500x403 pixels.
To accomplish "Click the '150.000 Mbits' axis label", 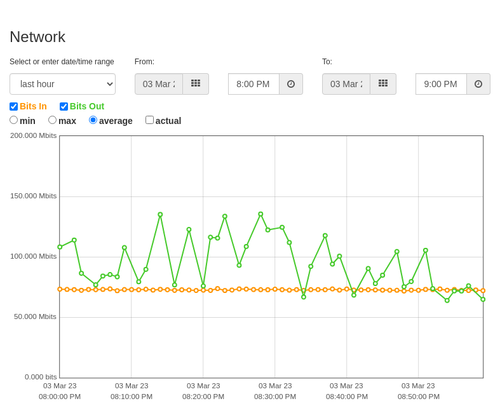I will pos(33,196).
